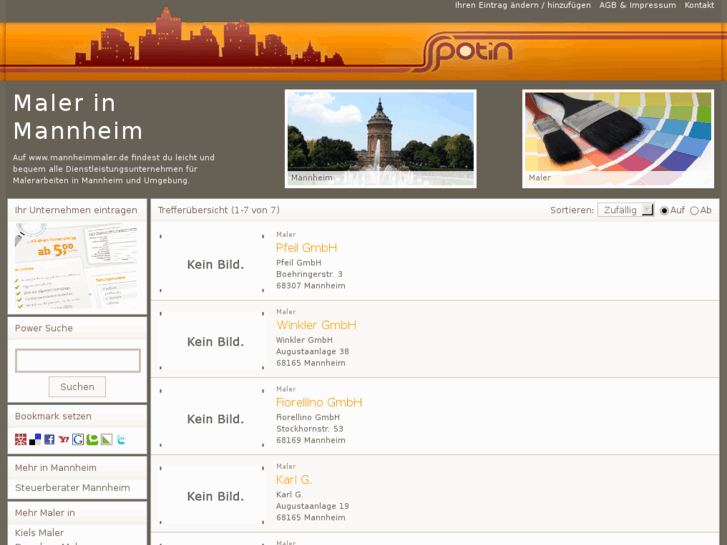Click postal code 68307 Mannheim
This screenshot has height=545, width=727.
[x=311, y=286]
